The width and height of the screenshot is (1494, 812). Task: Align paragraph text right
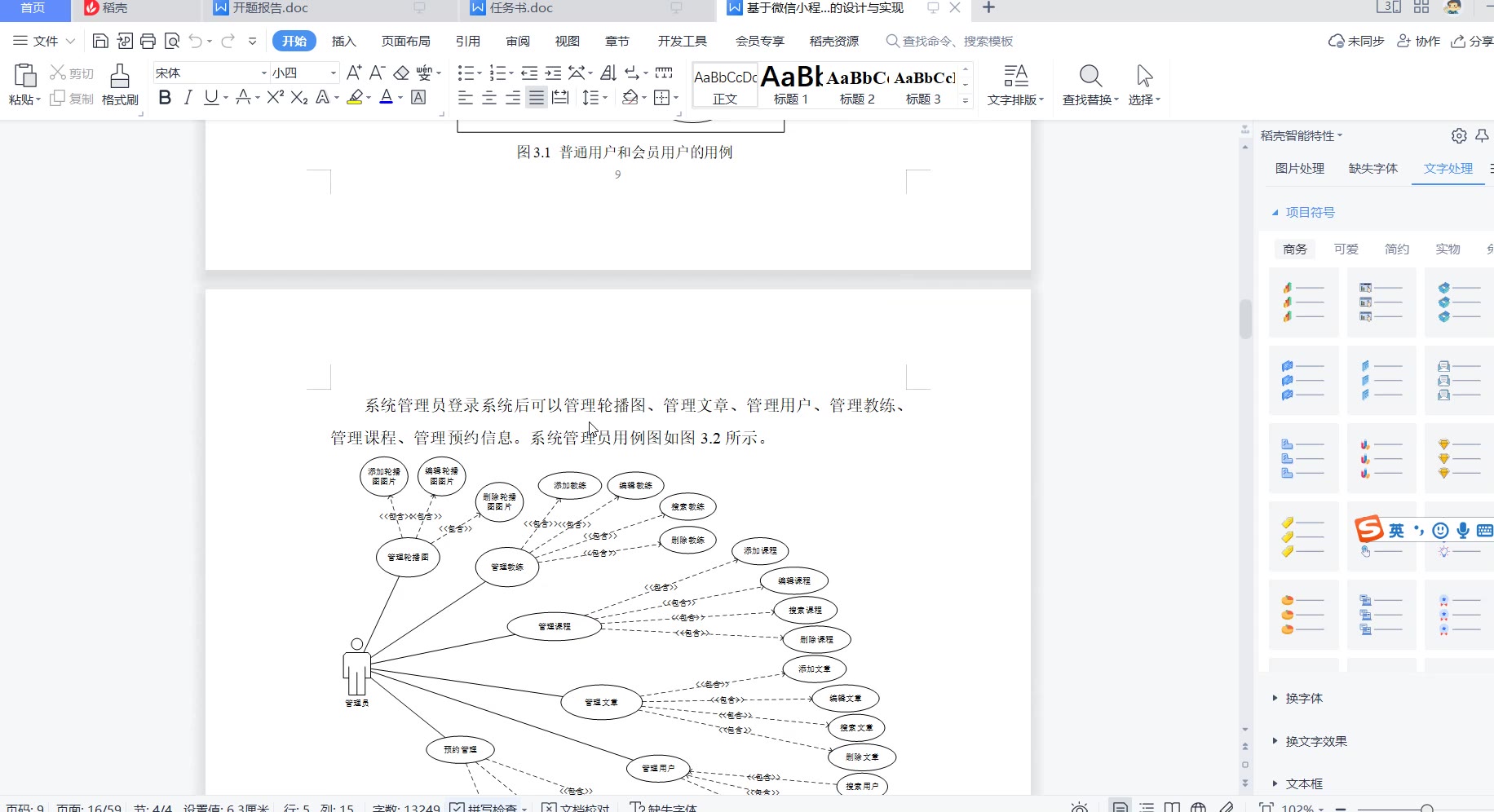[513, 98]
